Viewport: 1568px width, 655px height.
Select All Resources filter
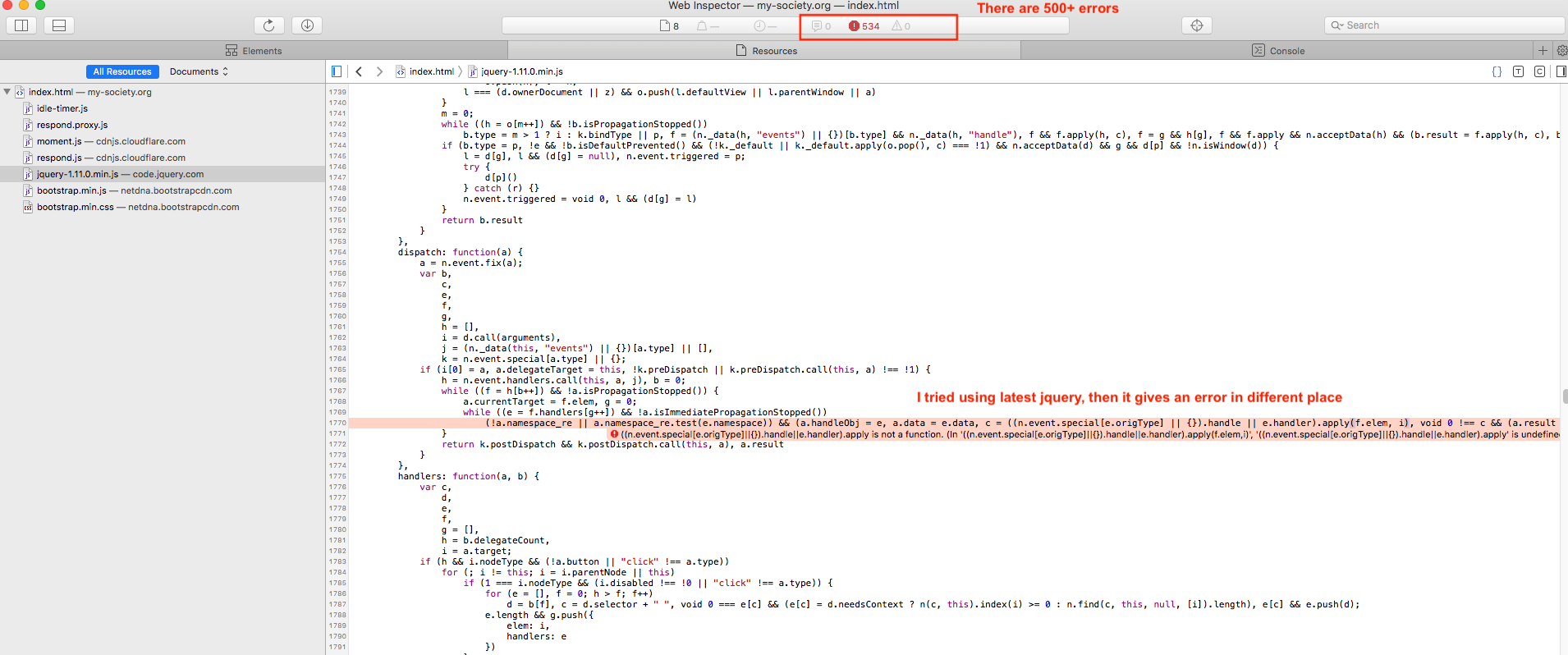coord(122,71)
